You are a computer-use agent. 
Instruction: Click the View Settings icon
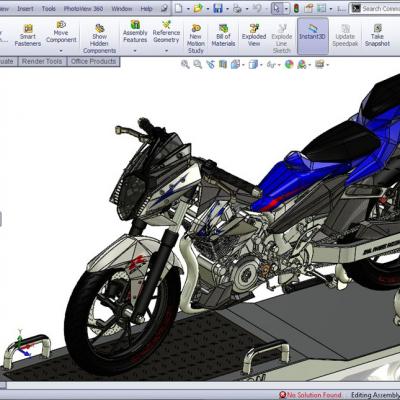tap(319, 63)
